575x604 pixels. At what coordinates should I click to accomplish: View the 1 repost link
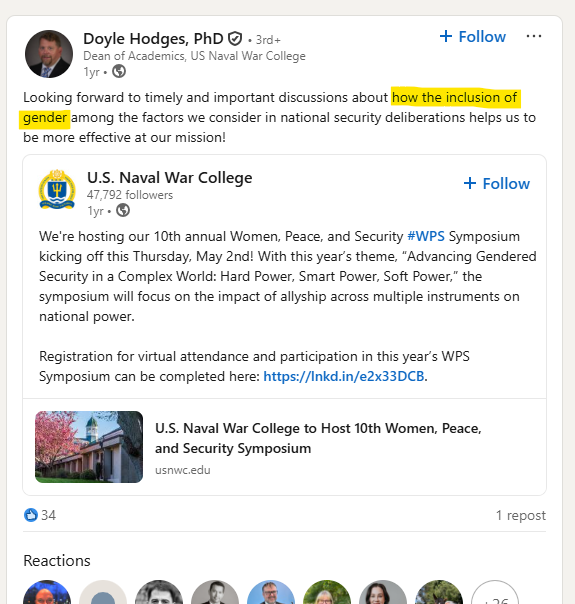click(x=521, y=515)
